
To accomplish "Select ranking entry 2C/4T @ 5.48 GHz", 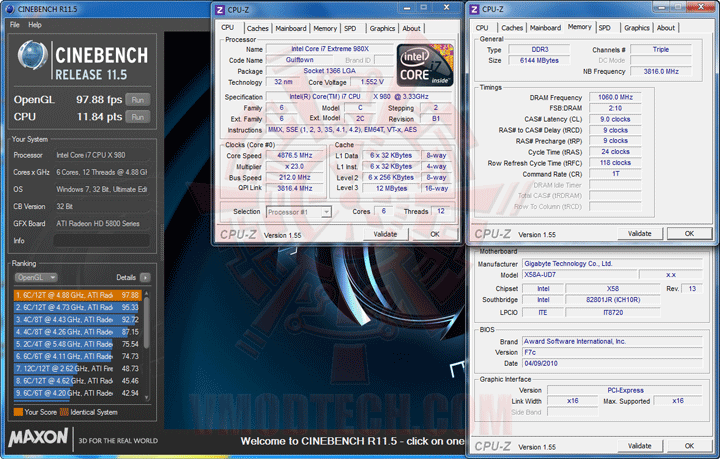I will [78, 344].
